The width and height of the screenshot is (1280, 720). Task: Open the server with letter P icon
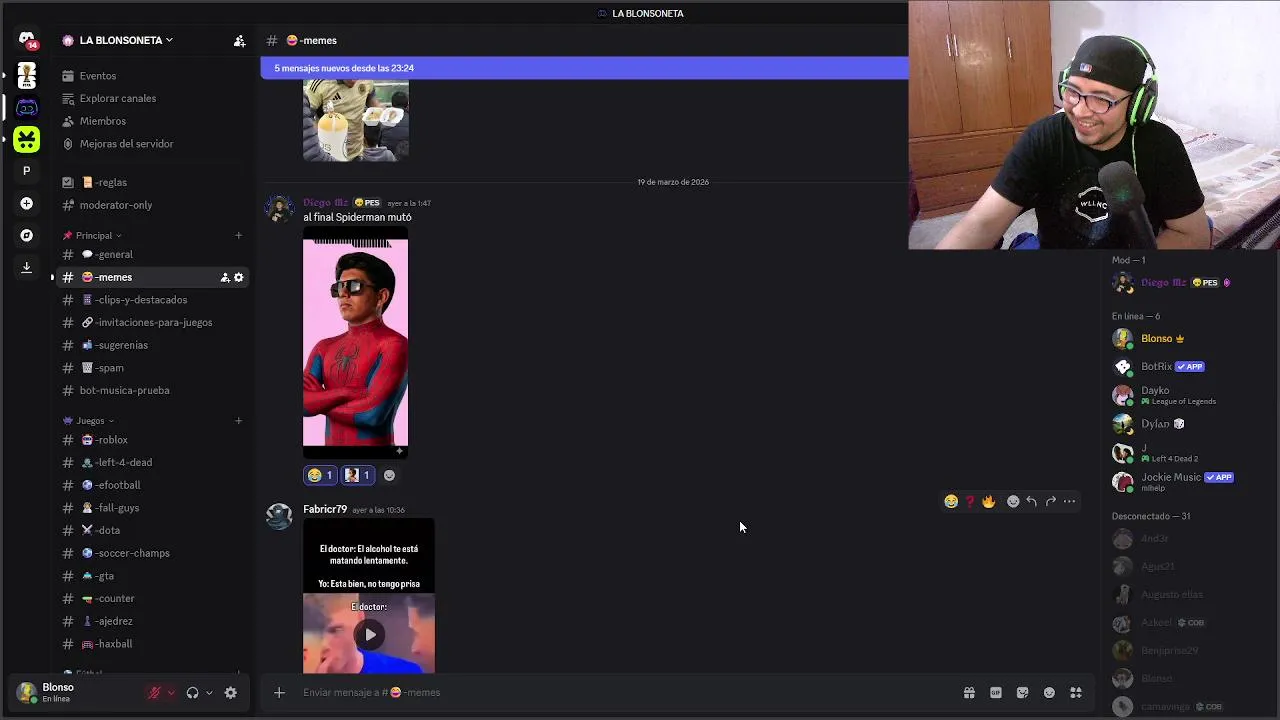pyautogui.click(x=26, y=171)
